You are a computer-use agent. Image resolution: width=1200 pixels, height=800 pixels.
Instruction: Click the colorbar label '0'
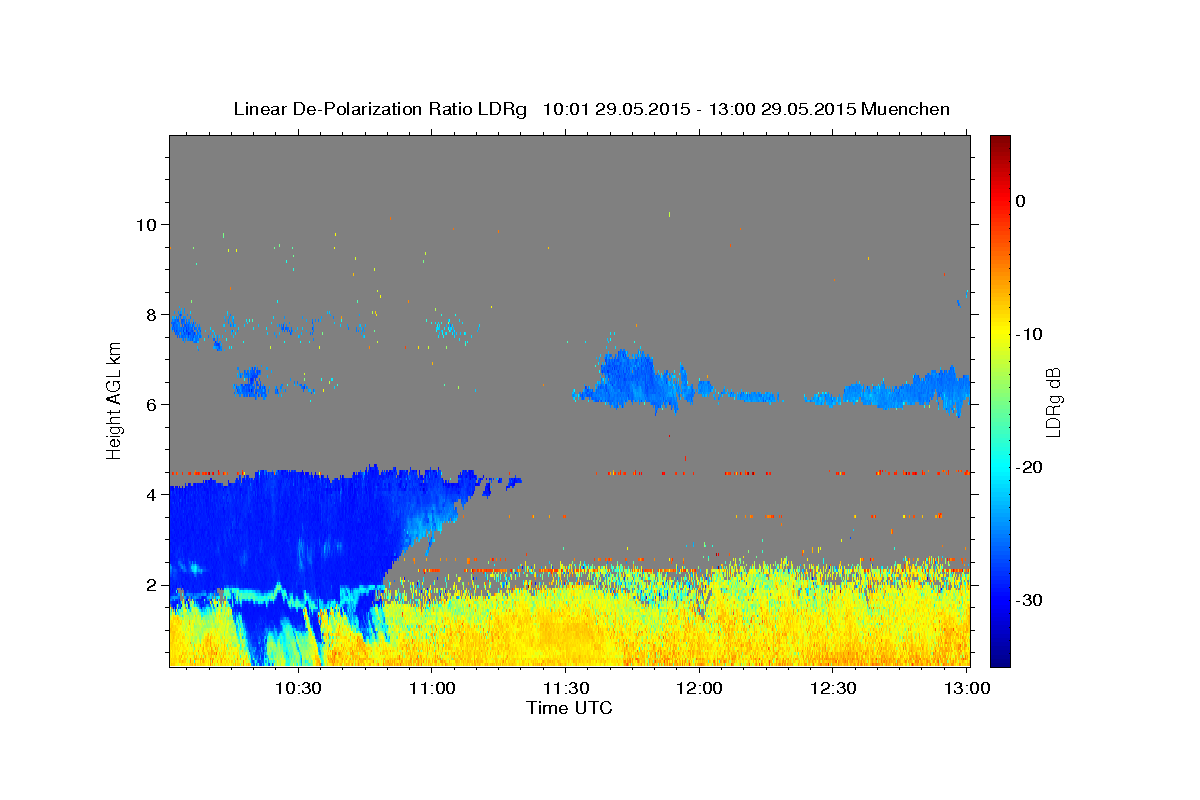coord(1020,201)
